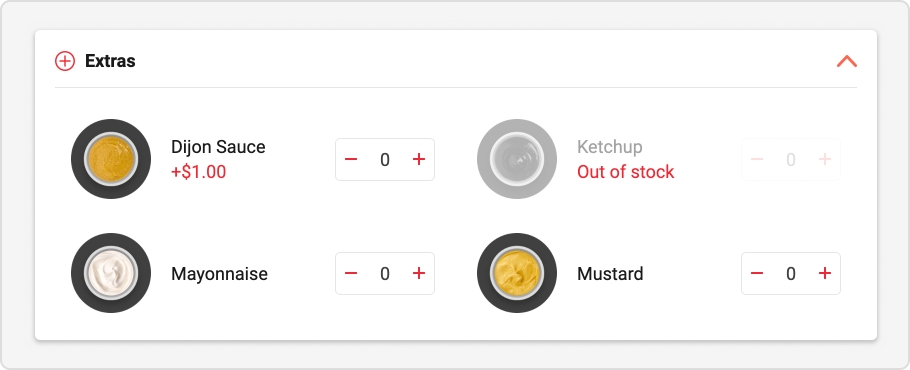Add one Mayonnaise using plus icon

[x=418, y=273]
